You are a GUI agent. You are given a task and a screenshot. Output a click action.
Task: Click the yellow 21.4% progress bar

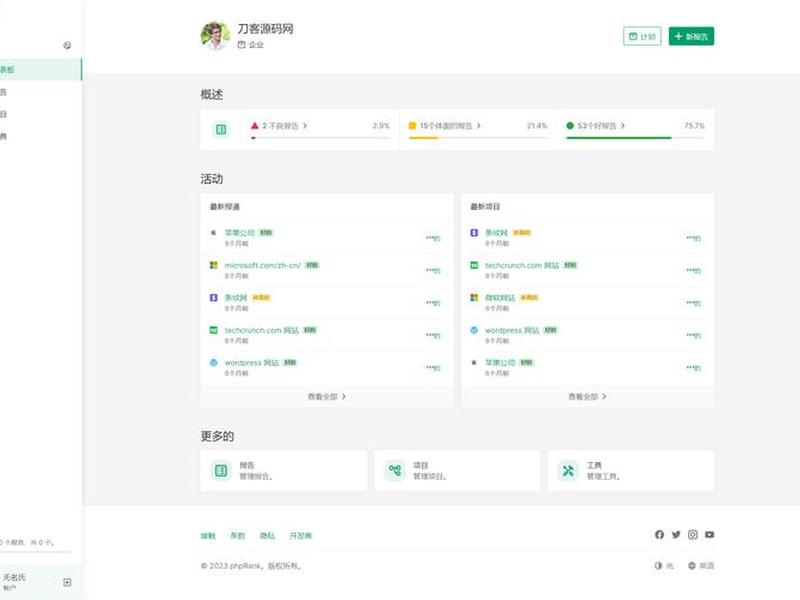[x=478, y=138]
